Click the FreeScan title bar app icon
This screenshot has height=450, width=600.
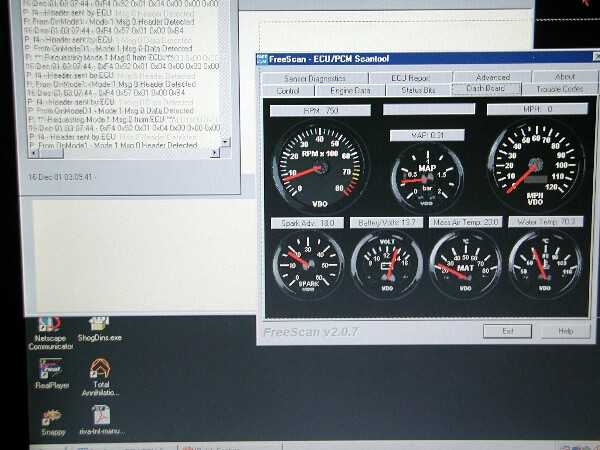(x=262, y=59)
